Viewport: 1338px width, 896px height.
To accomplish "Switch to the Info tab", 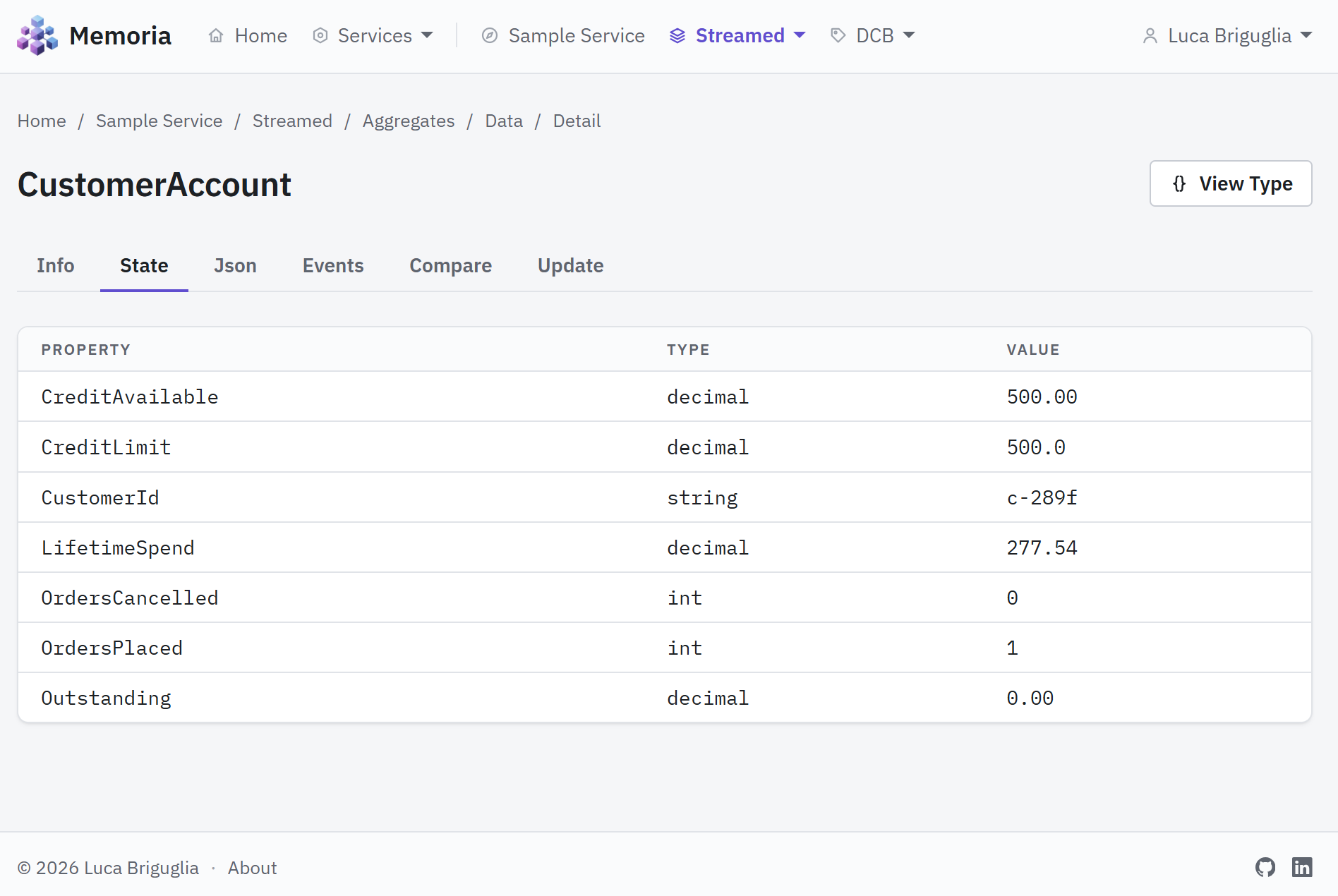I will [x=56, y=265].
